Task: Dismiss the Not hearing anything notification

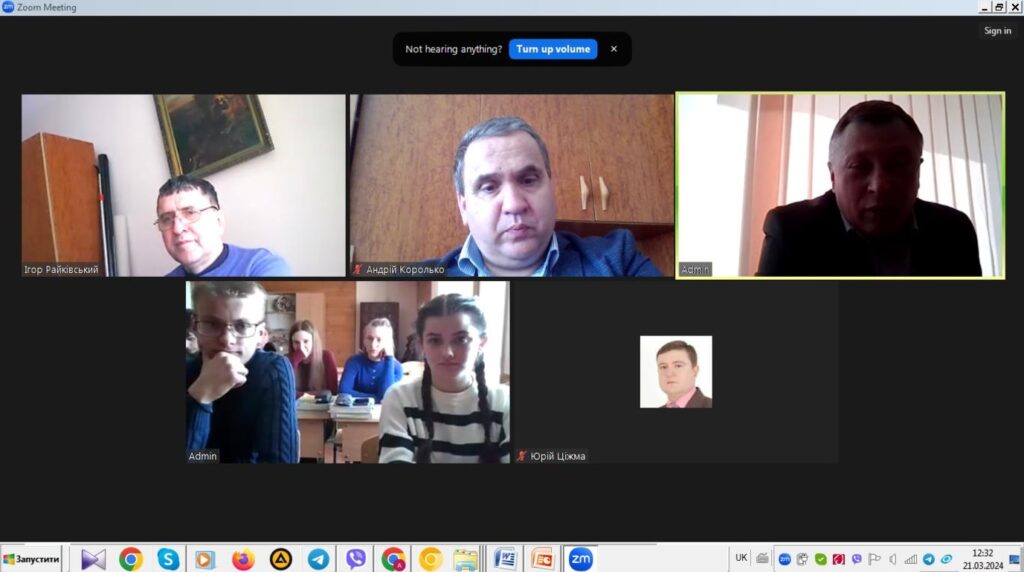Action: 614,49
